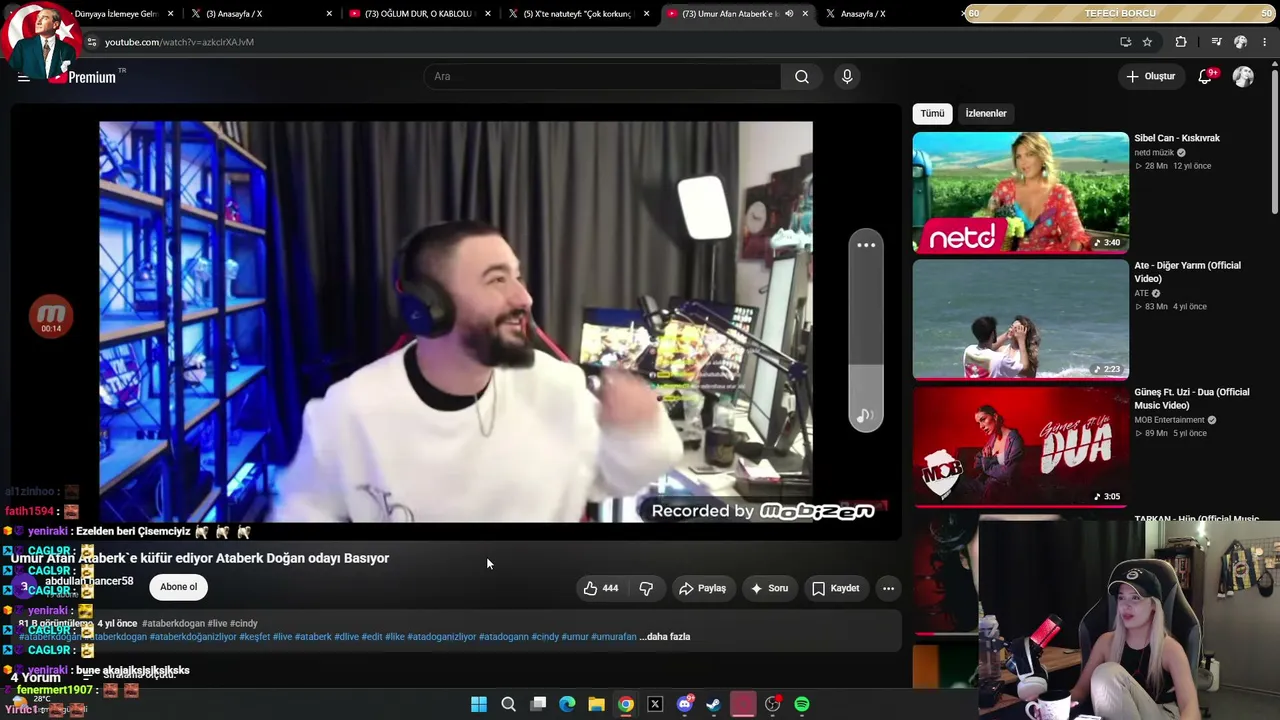Open the Chrome extensions puzzle icon
1280x720 pixels.
click(x=1181, y=42)
